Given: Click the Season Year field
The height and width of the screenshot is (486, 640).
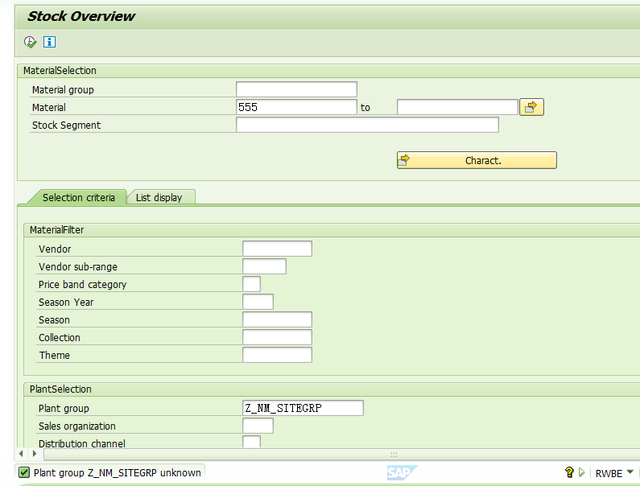Looking at the screenshot, I should 258,302.
